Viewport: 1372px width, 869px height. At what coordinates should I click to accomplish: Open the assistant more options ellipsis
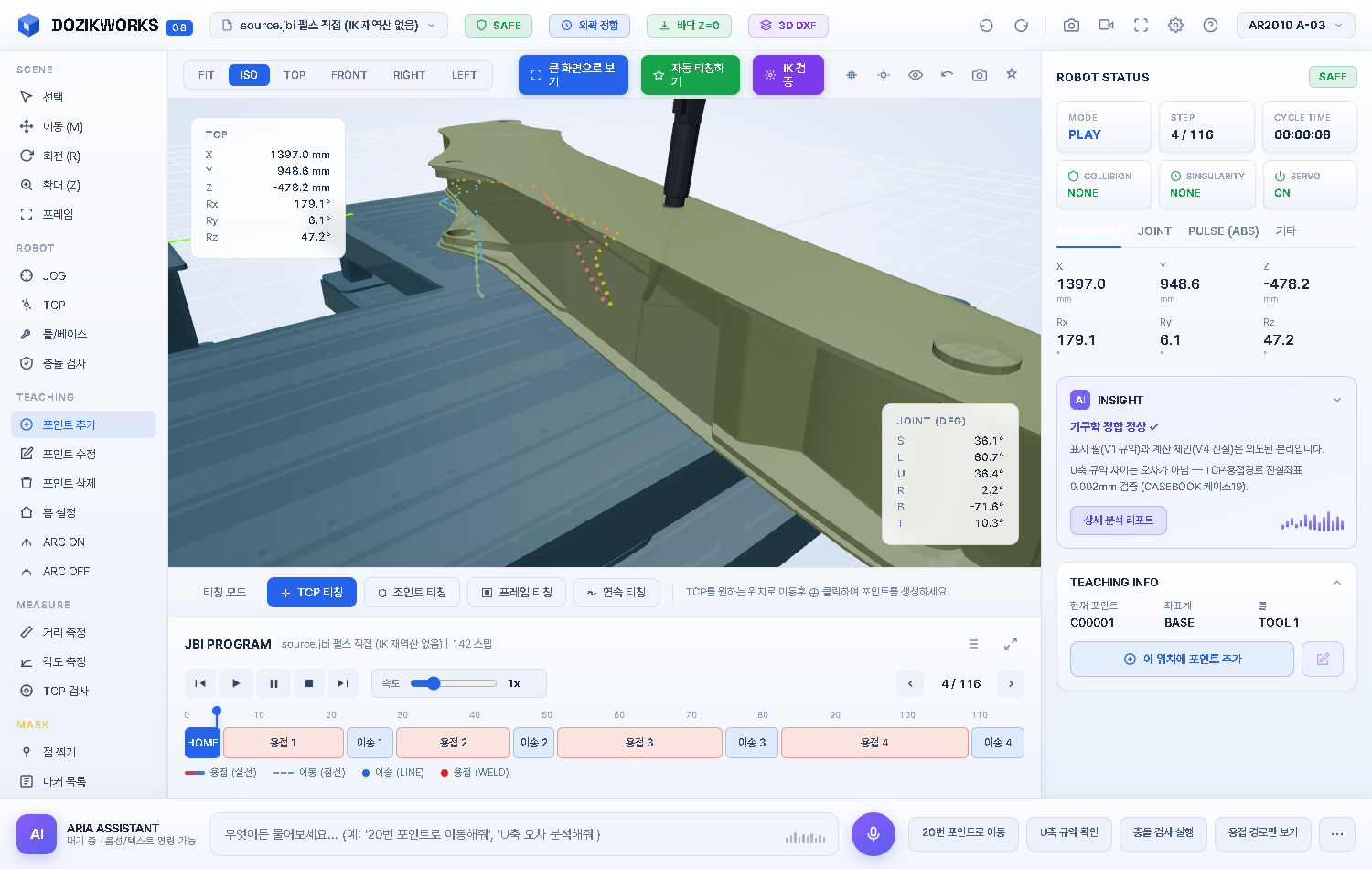[1337, 833]
